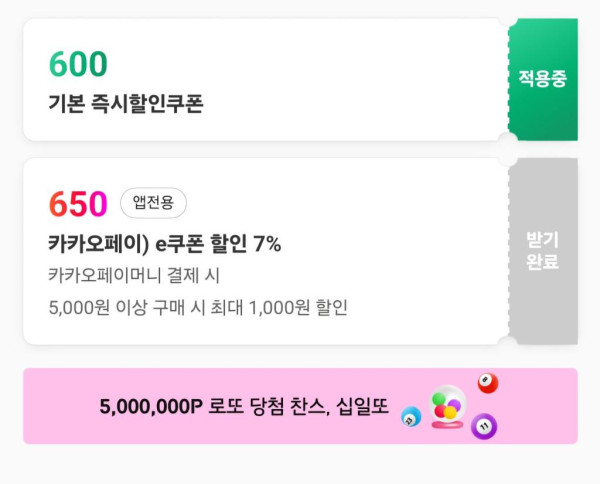600x484 pixels.
Task: Click the green 600 discount amount
Action: pyautogui.click(x=77, y=64)
